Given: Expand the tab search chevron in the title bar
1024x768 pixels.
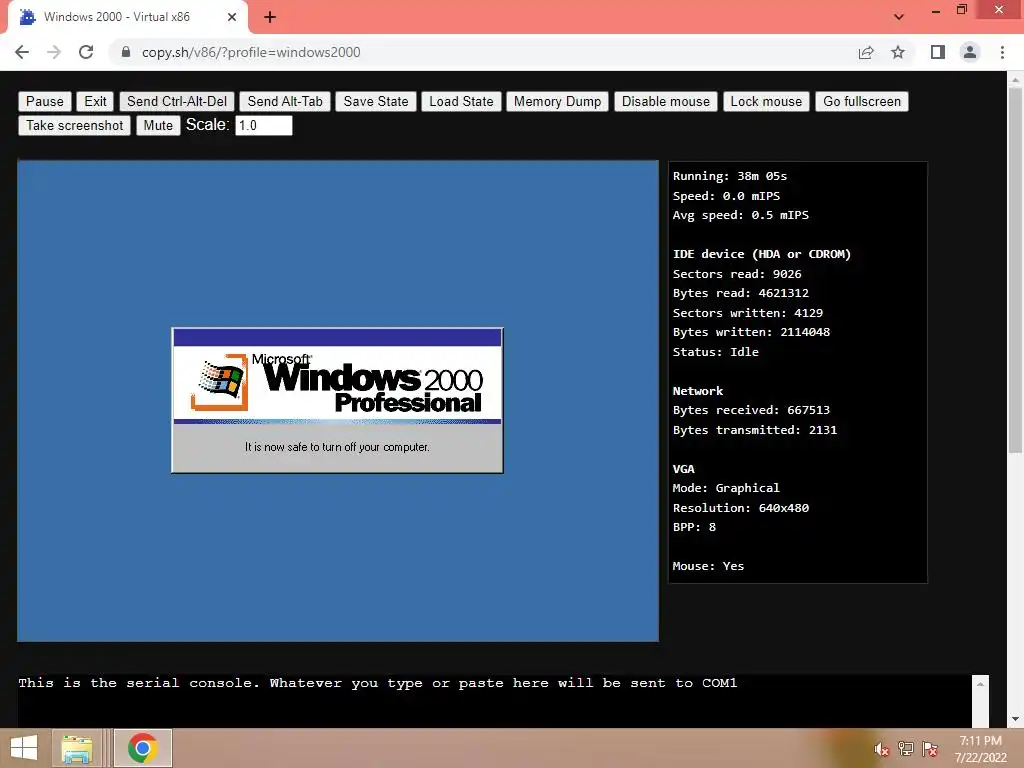Looking at the screenshot, I should (899, 17).
